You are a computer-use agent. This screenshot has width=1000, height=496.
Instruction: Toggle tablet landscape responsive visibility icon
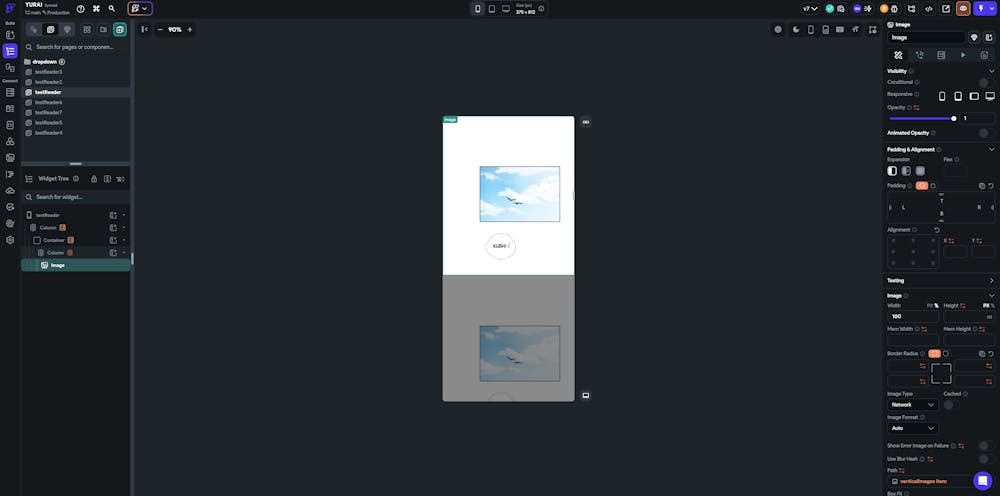[974, 96]
